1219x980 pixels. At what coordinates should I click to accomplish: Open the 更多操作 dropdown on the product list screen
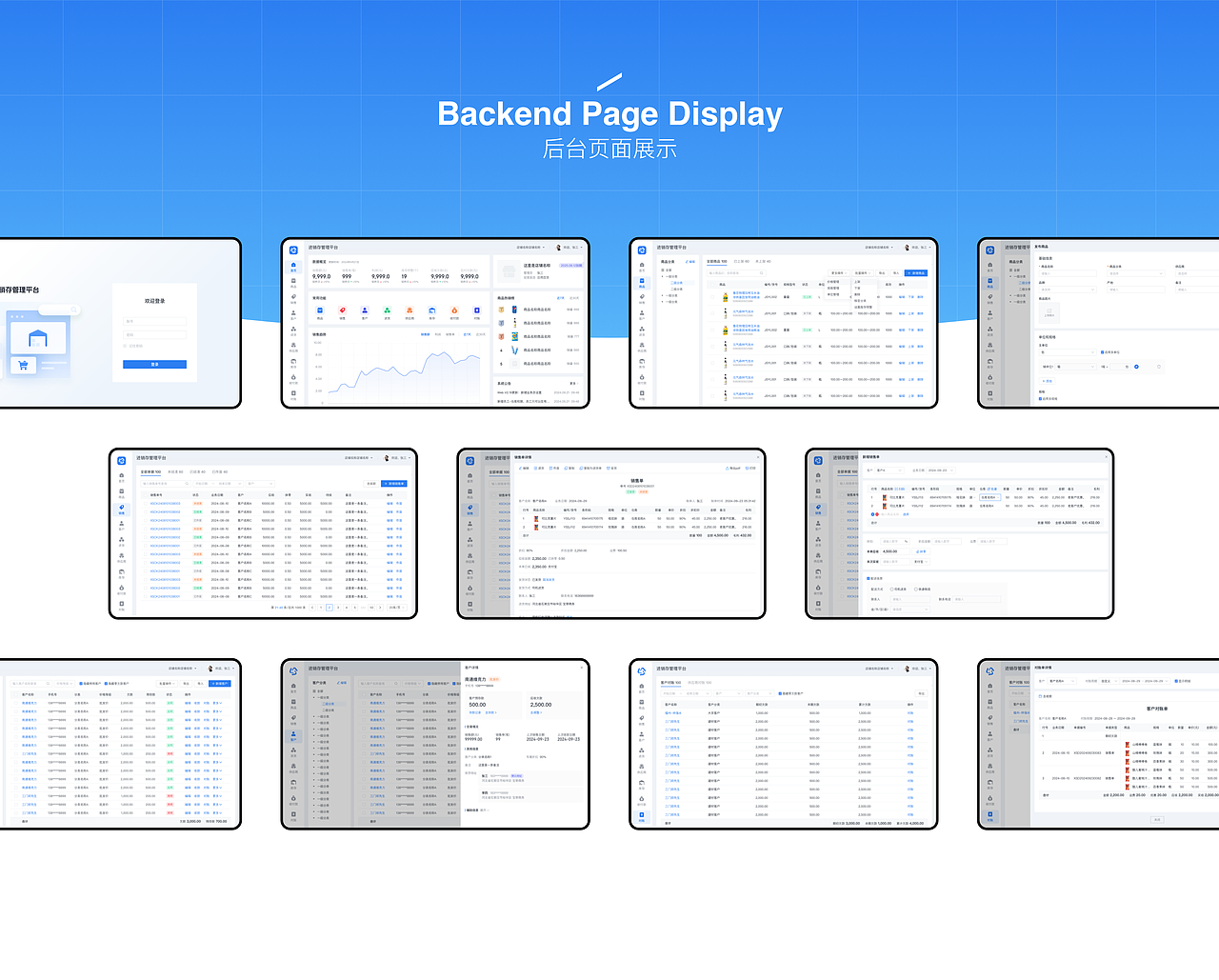(x=839, y=273)
